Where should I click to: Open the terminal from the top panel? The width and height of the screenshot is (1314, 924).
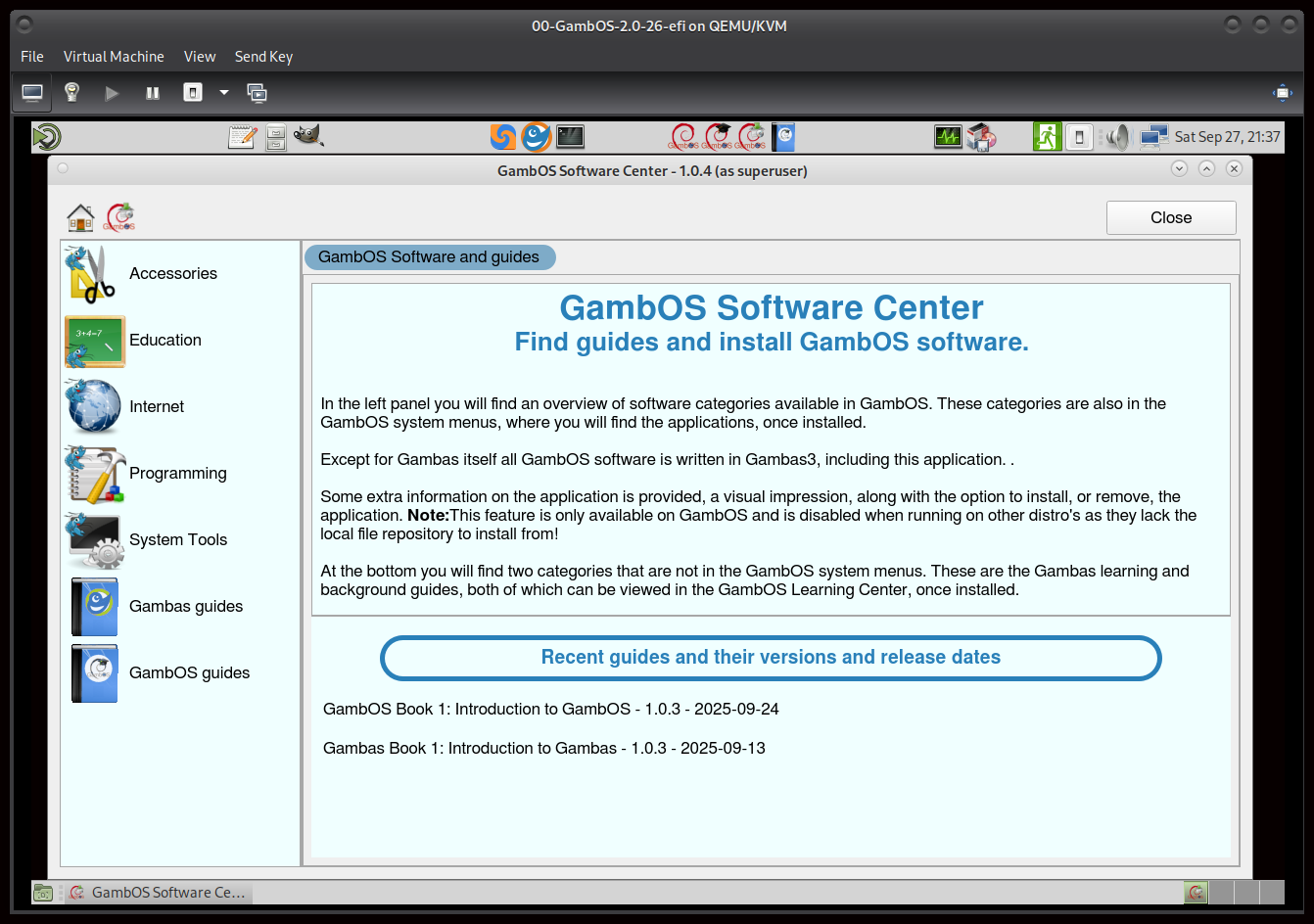569,137
